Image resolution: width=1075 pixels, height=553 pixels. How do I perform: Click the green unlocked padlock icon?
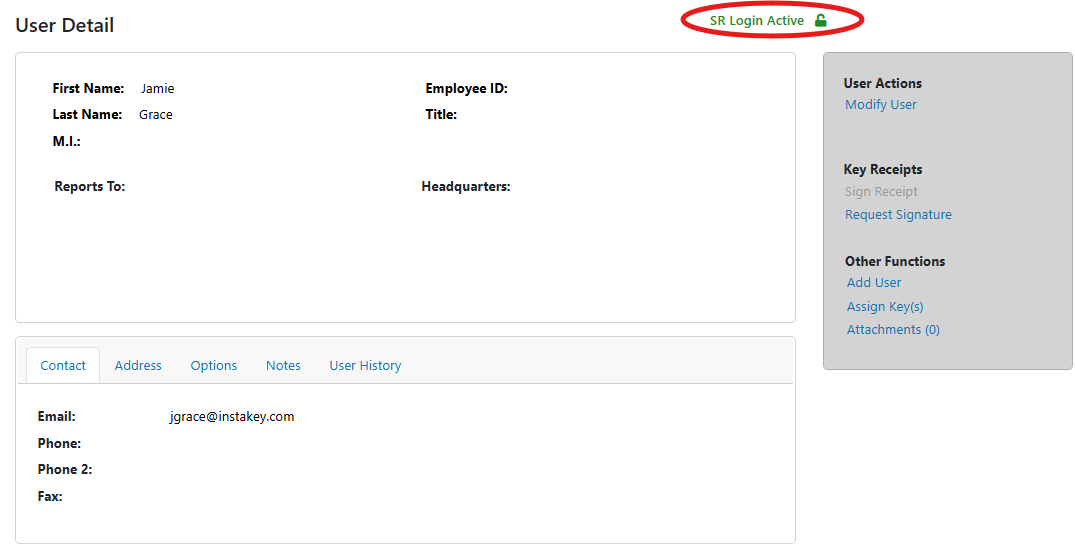click(821, 21)
